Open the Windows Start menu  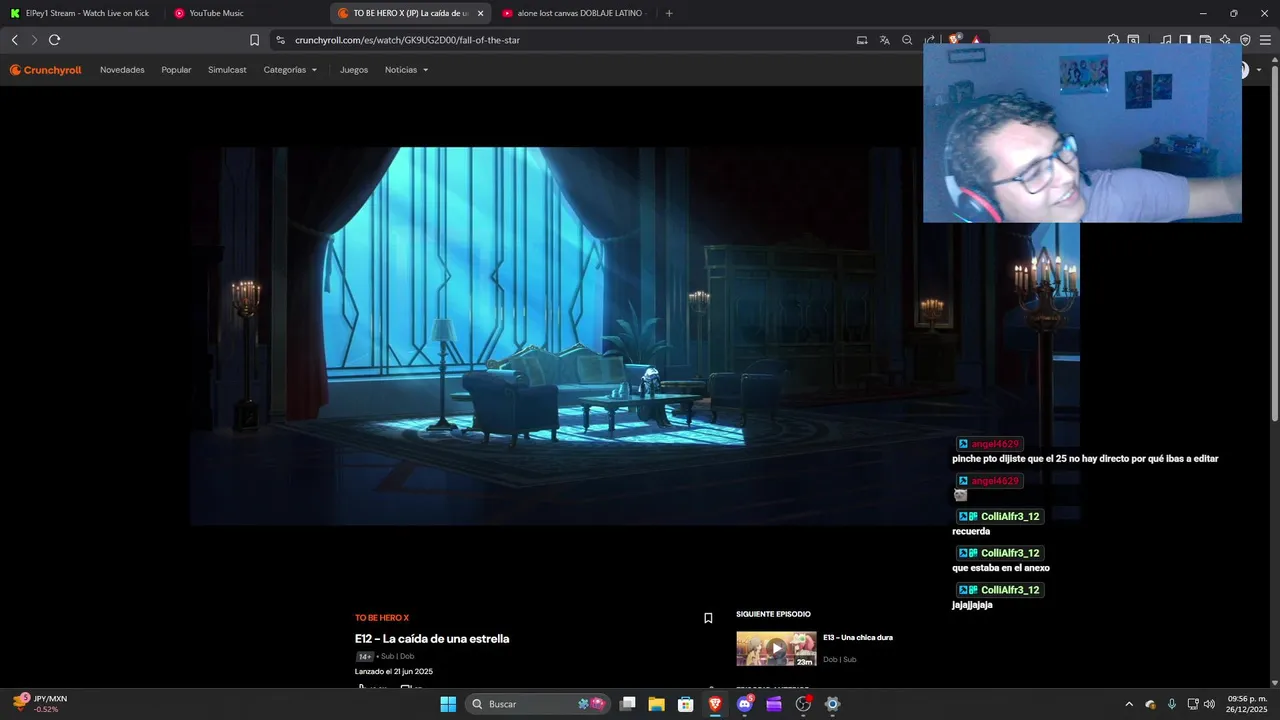pos(448,704)
